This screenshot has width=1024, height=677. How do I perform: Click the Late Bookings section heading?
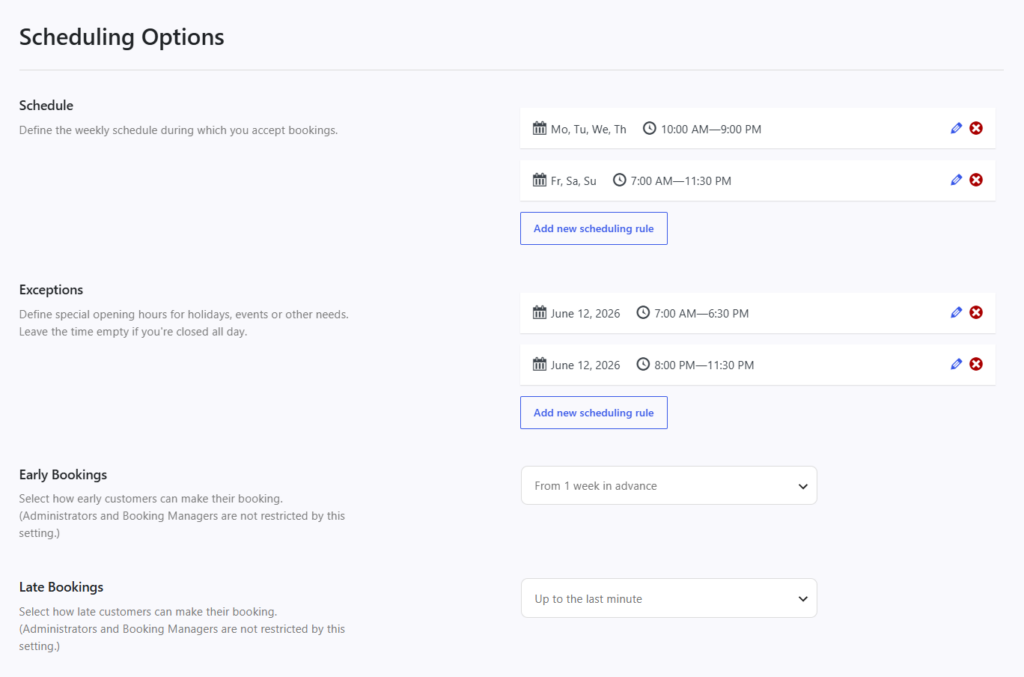pos(61,587)
